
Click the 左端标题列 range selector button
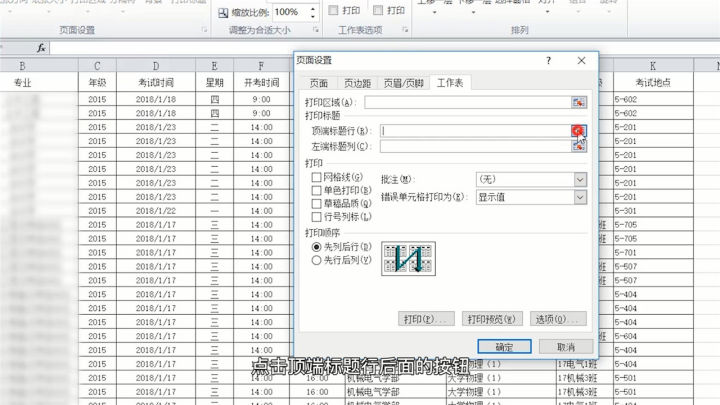579,146
